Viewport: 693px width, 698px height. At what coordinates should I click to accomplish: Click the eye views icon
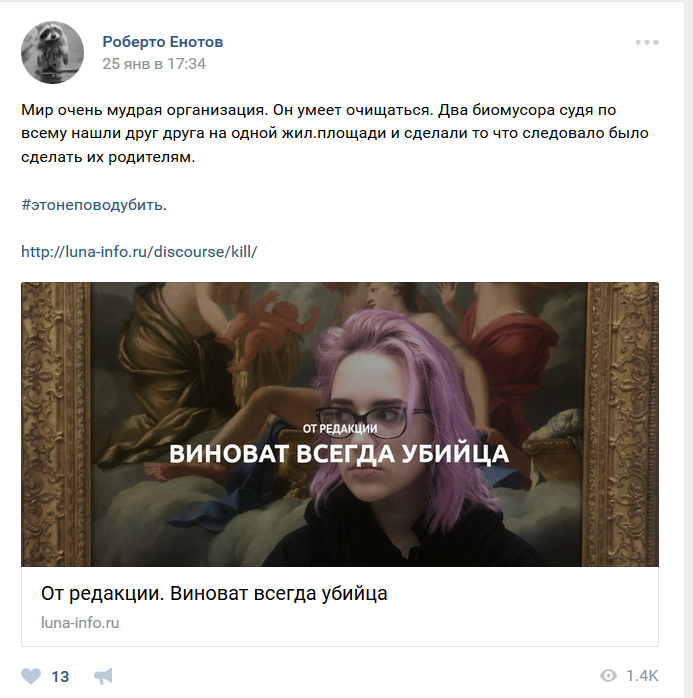pos(608,676)
